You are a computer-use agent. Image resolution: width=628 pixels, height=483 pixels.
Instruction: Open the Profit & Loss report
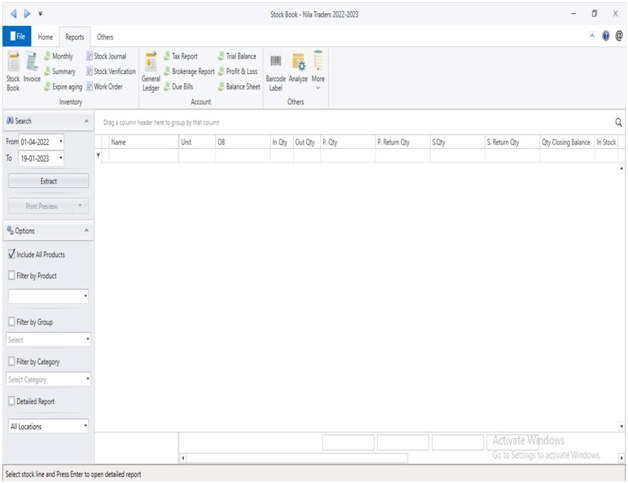click(238, 71)
